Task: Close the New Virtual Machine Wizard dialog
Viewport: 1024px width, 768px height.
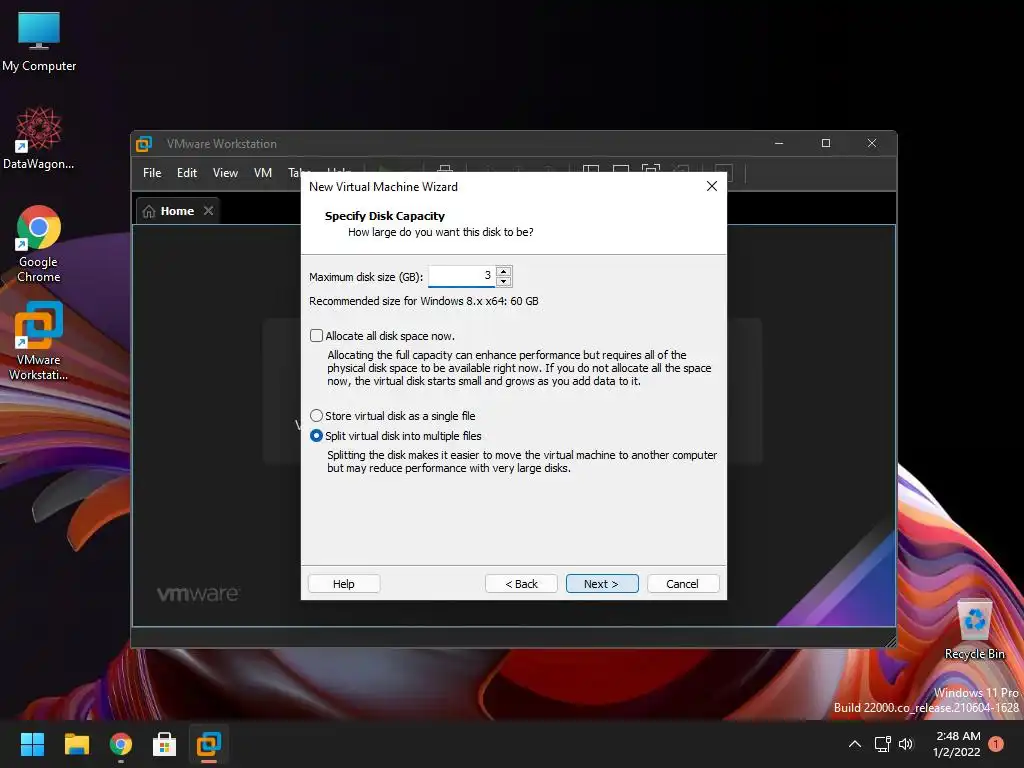Action: pos(712,186)
